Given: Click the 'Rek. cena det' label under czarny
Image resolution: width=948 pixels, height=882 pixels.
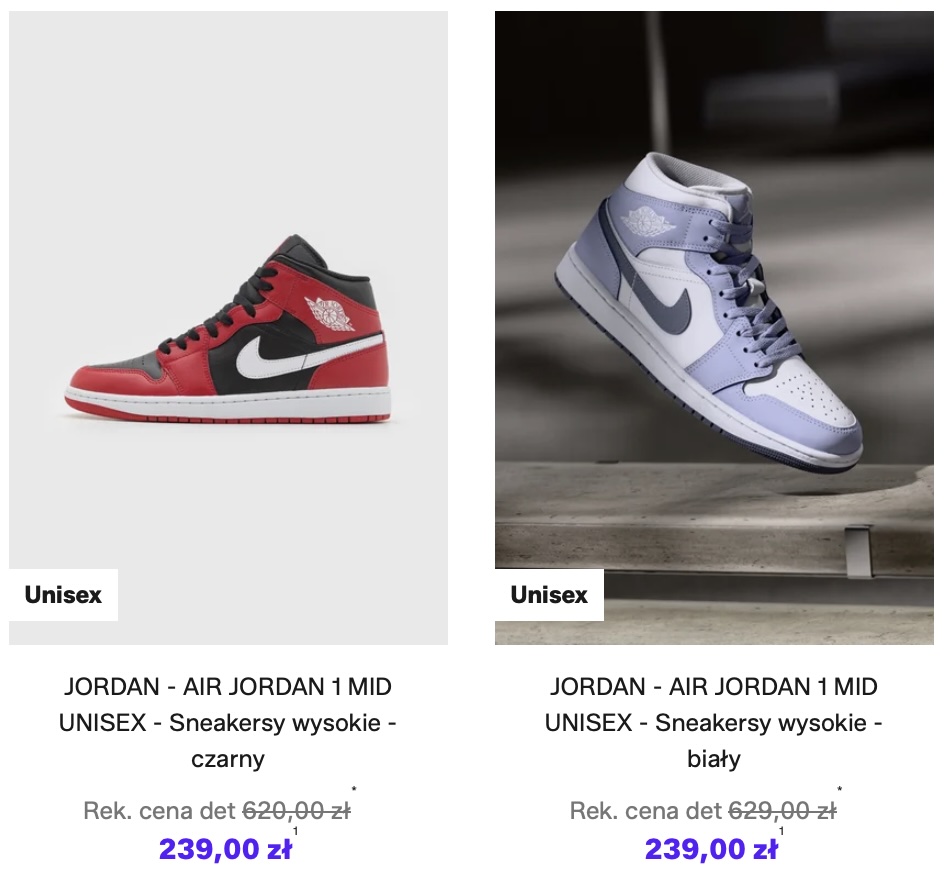Looking at the screenshot, I should [160, 811].
